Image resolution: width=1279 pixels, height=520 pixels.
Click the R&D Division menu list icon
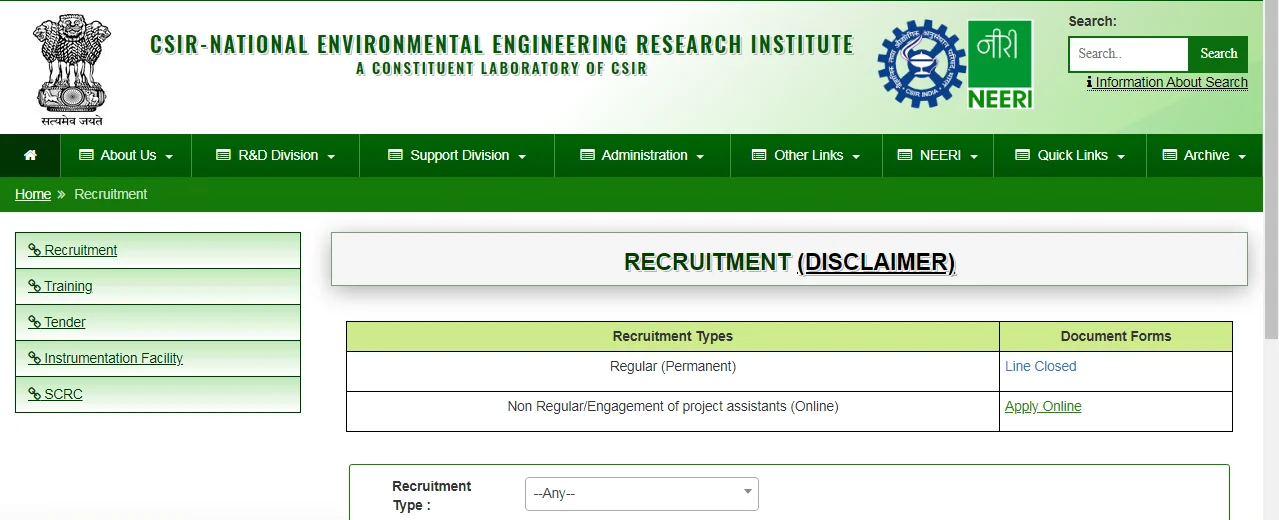pyautogui.click(x=225, y=155)
